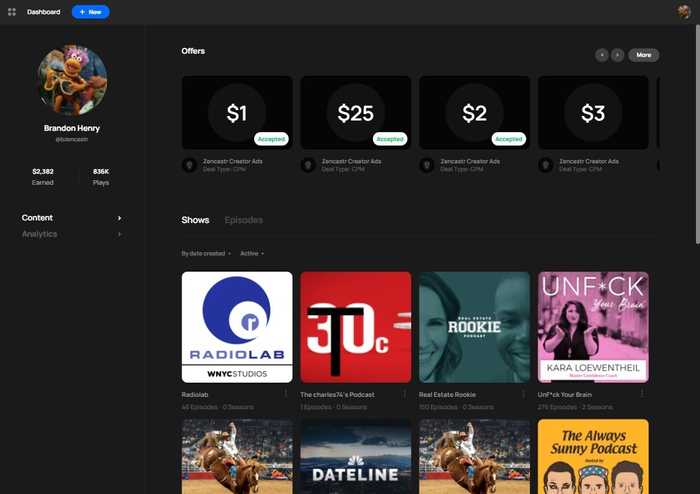This screenshot has width=700, height=494.
Task: Switch to the Shows tab
Action: pos(195,220)
